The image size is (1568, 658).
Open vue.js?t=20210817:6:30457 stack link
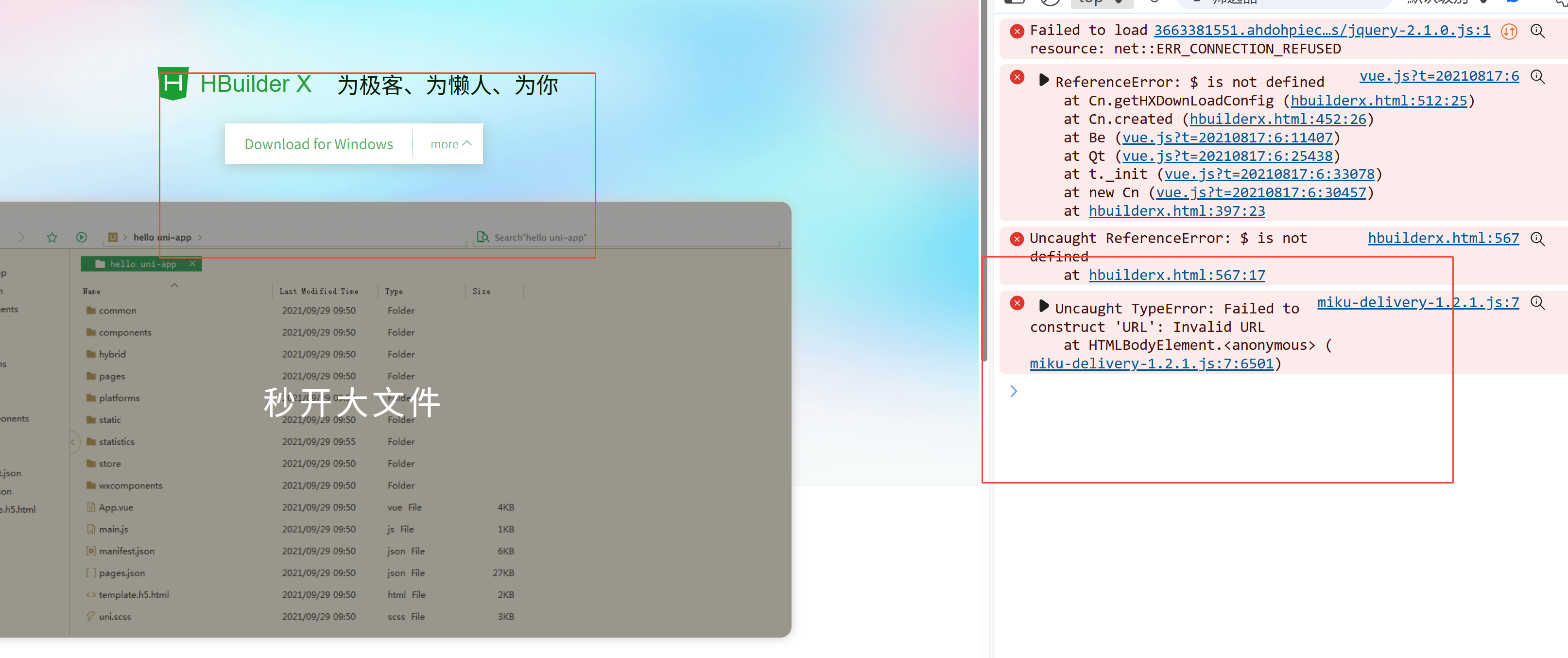coord(1260,192)
